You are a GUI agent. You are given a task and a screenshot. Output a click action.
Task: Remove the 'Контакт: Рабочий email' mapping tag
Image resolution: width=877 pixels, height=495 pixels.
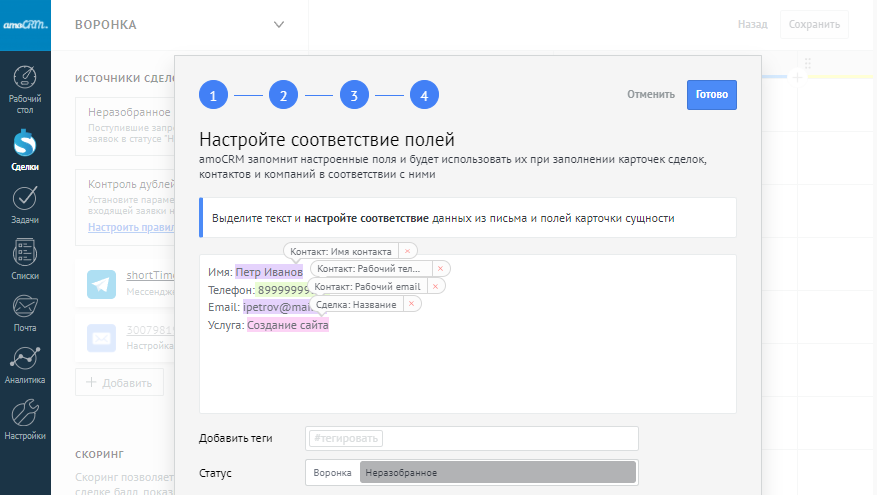pyautogui.click(x=436, y=286)
